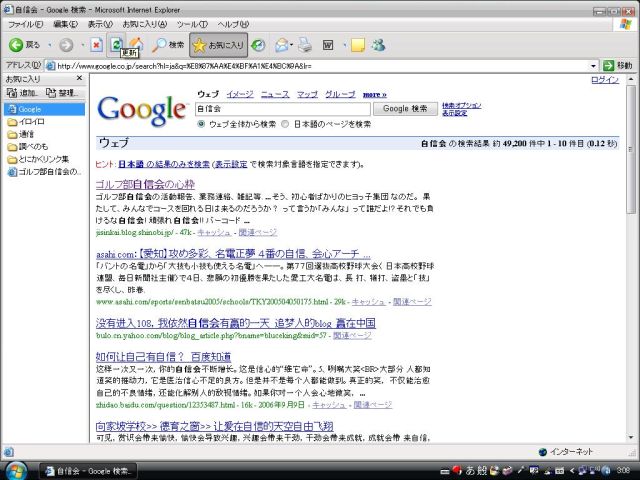Click the red ball tray icon
The height and width of the screenshot is (480, 640).
click(457, 470)
